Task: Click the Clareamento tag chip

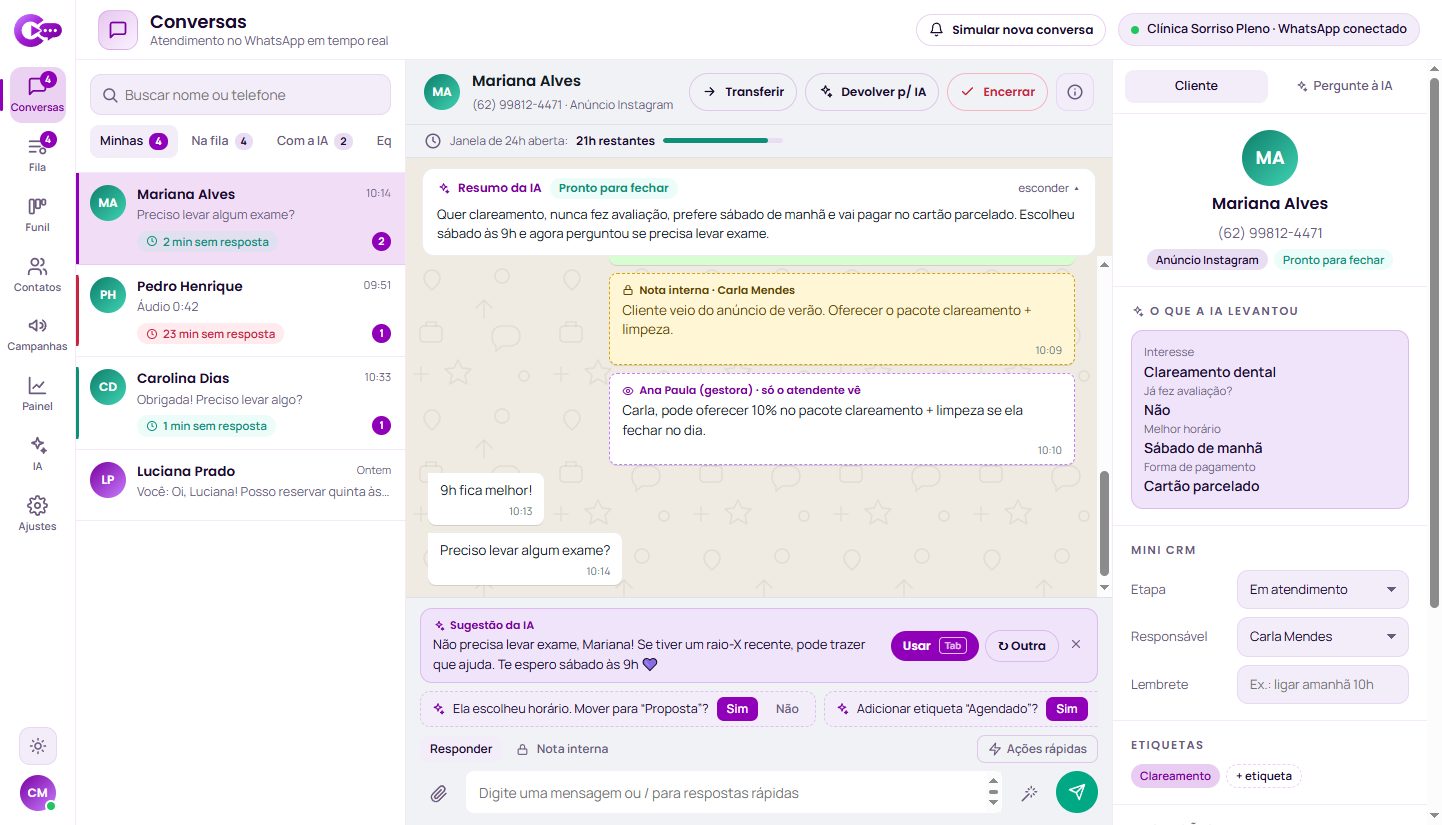Action: pos(1175,776)
